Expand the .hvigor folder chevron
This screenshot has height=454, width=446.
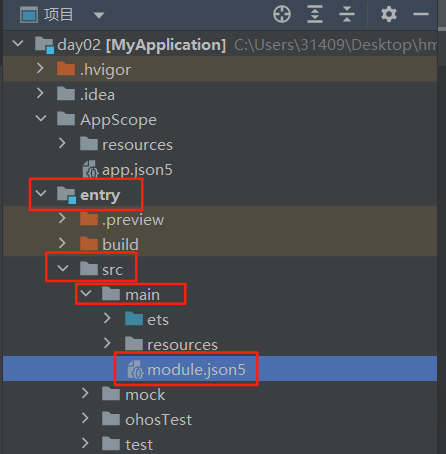pos(40,68)
